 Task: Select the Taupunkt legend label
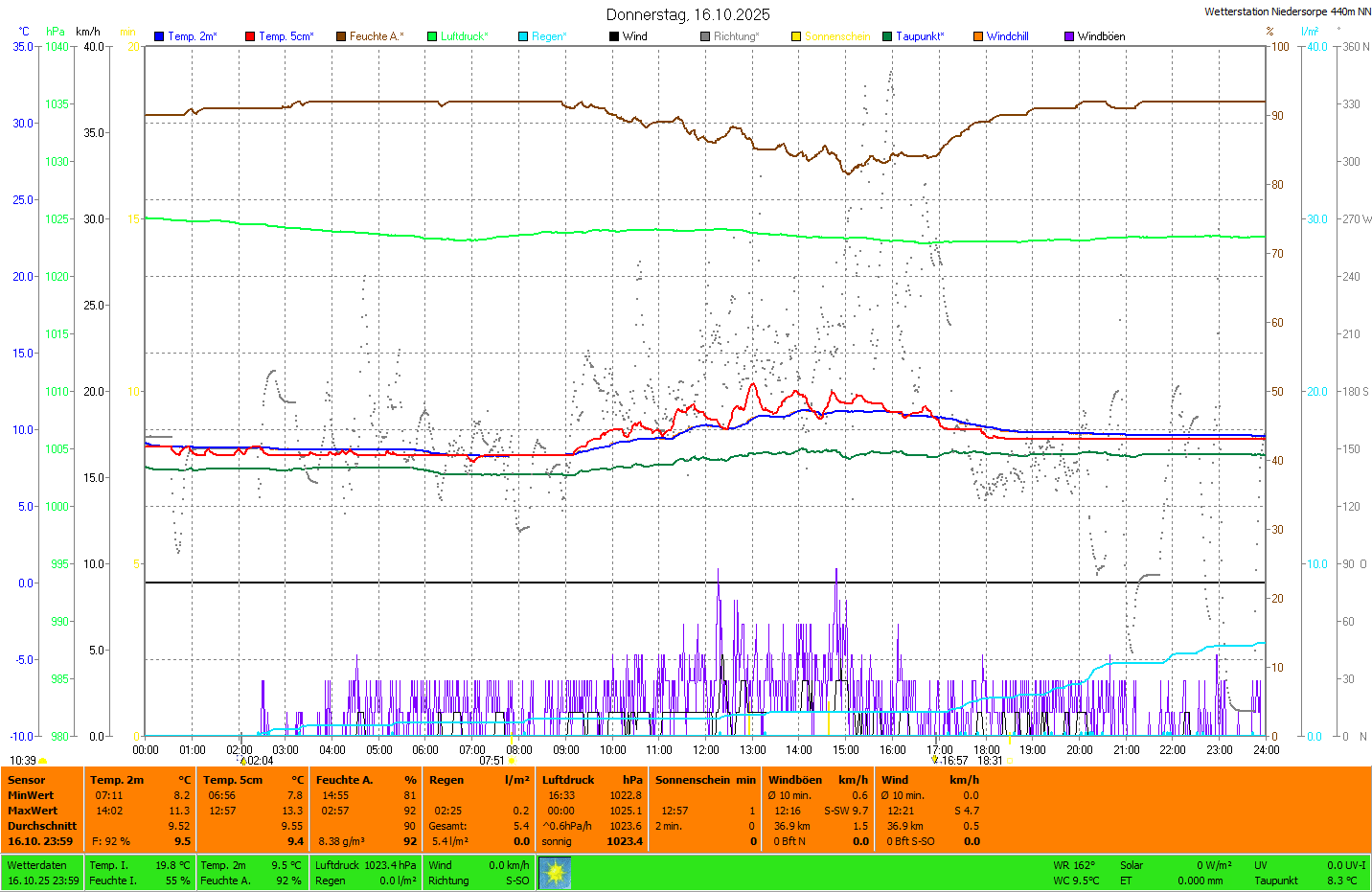click(920, 36)
